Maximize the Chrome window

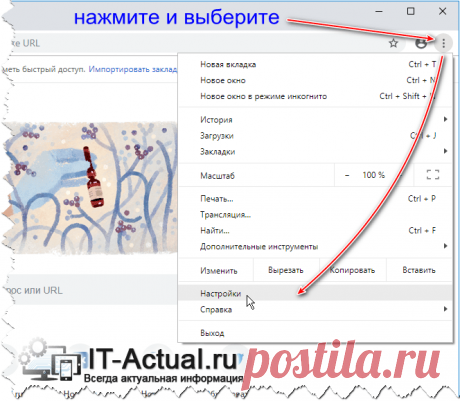411,11
